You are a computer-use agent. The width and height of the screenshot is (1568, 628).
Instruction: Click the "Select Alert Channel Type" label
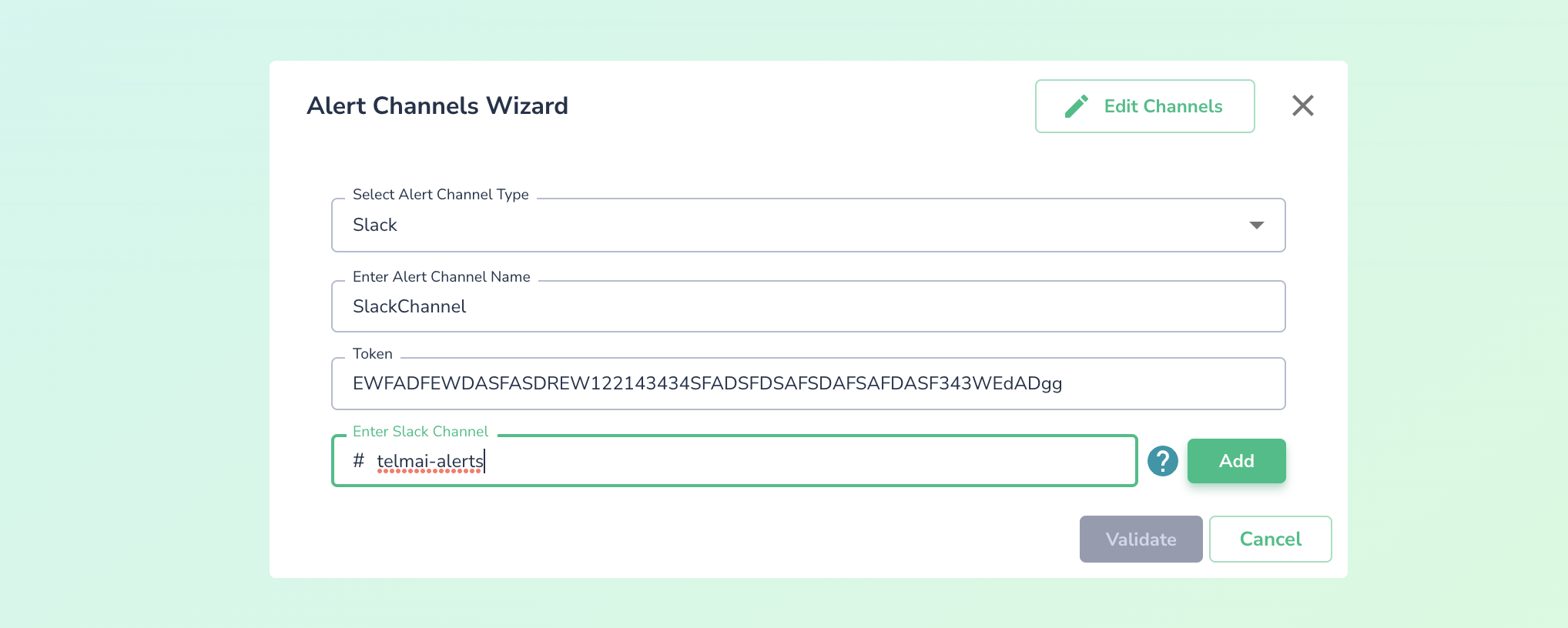coord(441,195)
